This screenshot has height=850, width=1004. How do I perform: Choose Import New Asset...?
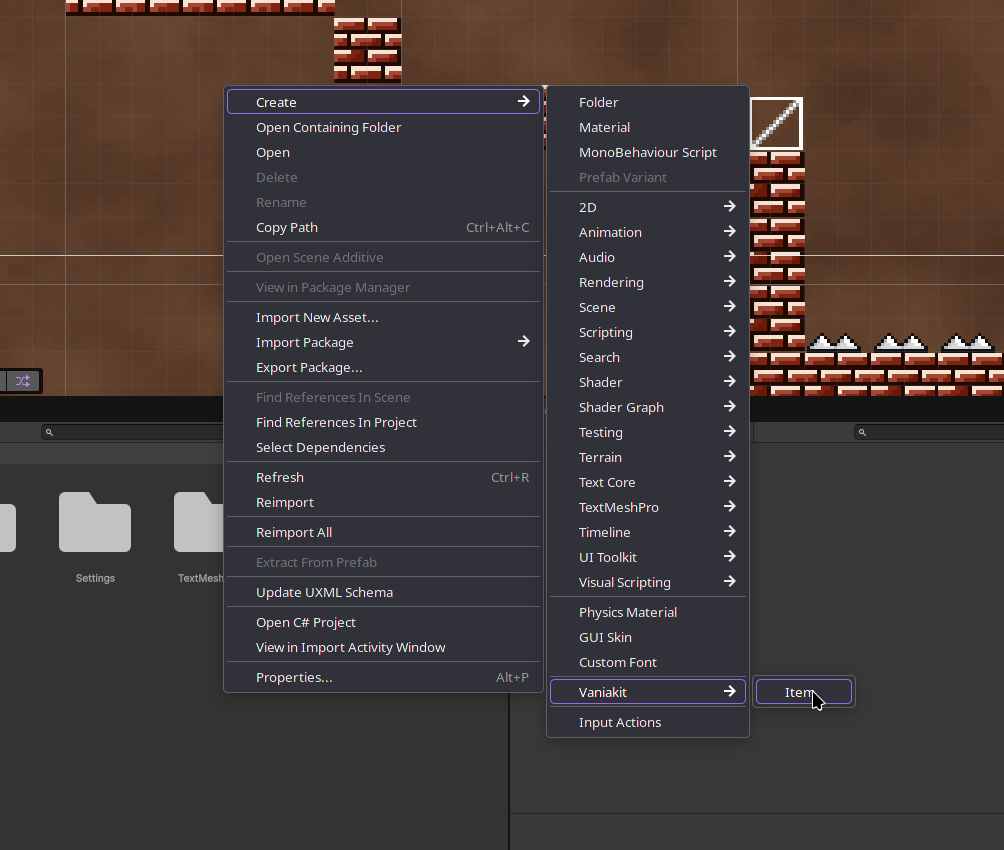(384, 318)
